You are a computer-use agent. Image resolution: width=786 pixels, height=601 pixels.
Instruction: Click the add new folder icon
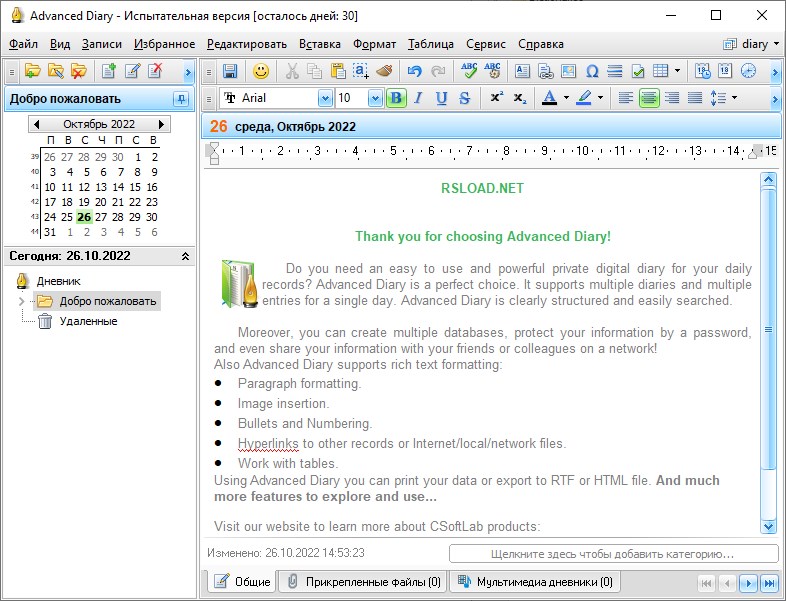[33, 71]
